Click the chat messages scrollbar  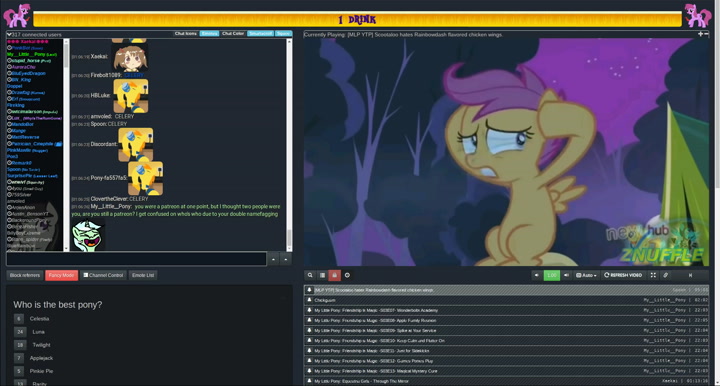point(289,145)
